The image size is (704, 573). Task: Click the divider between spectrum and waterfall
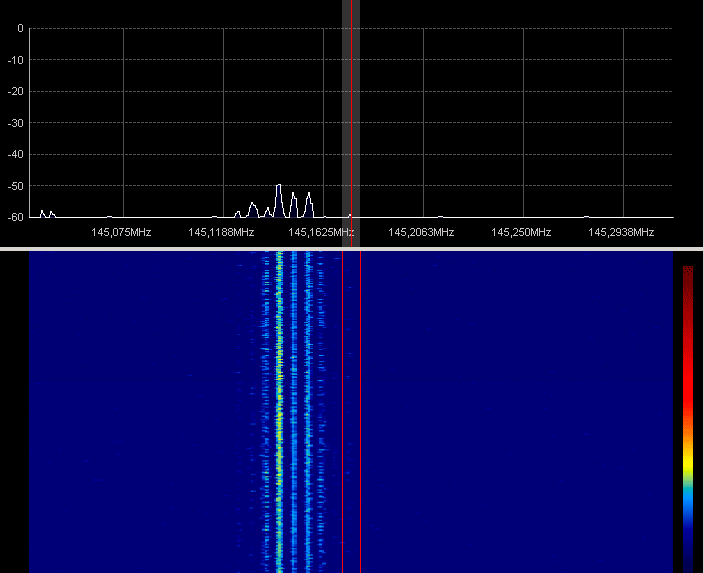pos(352,248)
